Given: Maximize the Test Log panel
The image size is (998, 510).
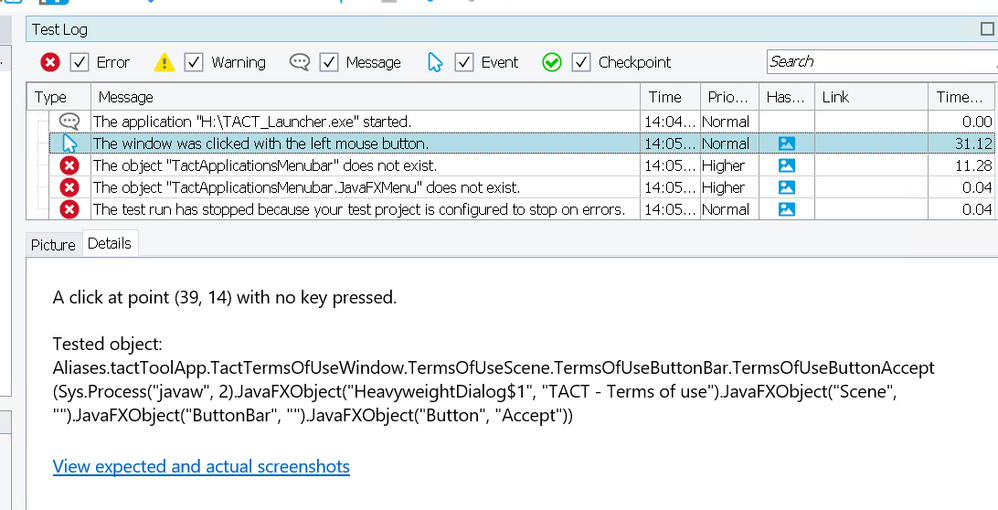Looking at the screenshot, I should (x=987, y=30).
